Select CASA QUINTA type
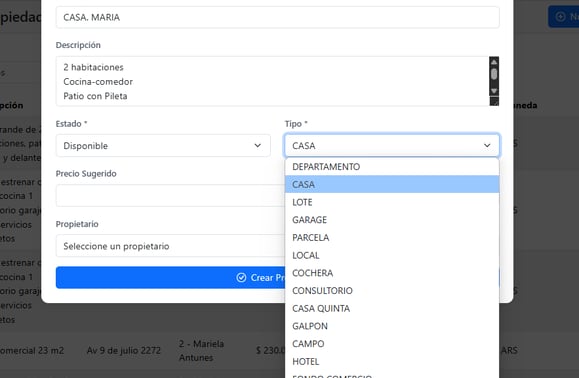Viewport: 579px width, 378px height. point(392,309)
